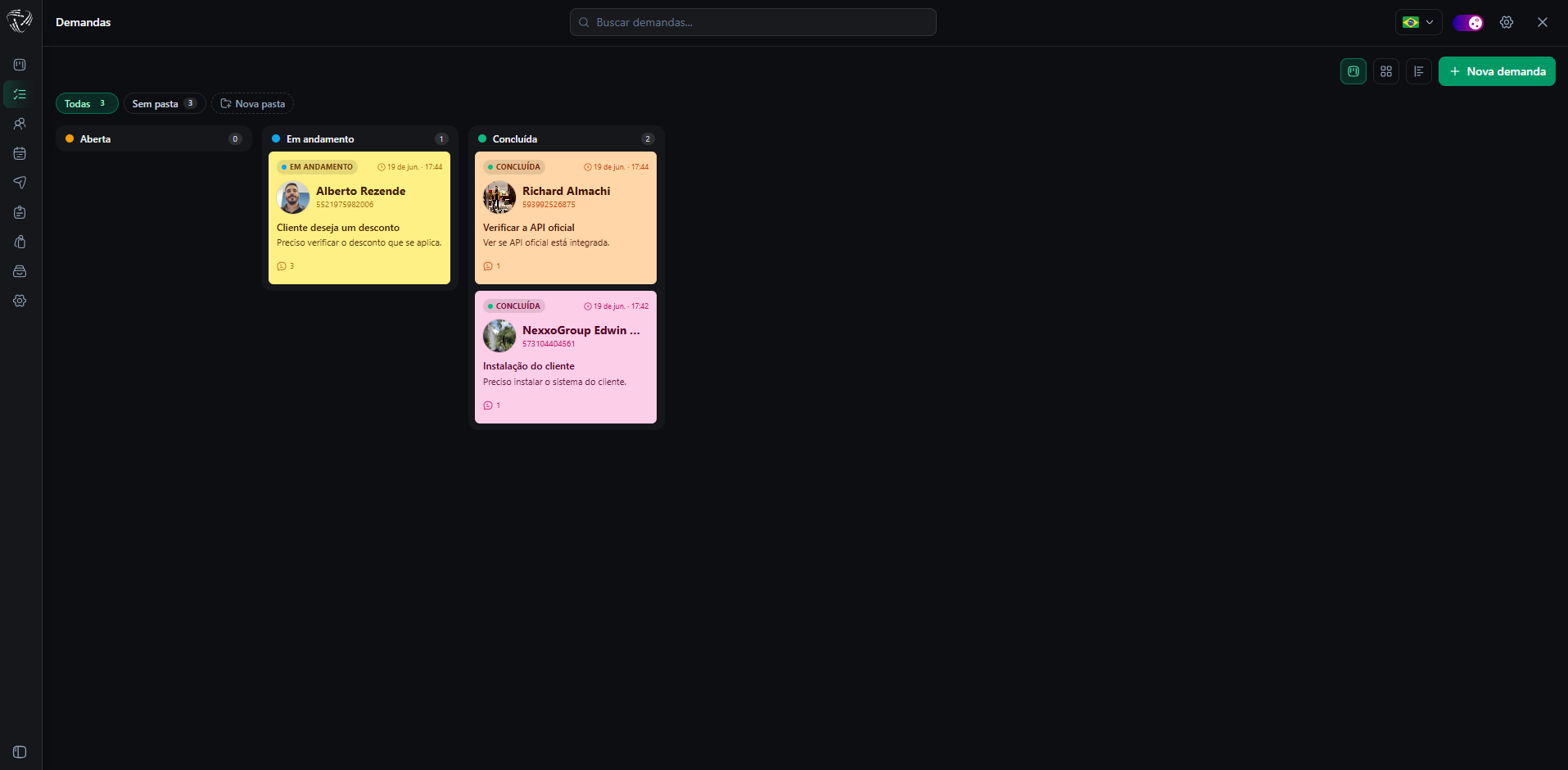Click phone number 593992526875

[x=549, y=205]
